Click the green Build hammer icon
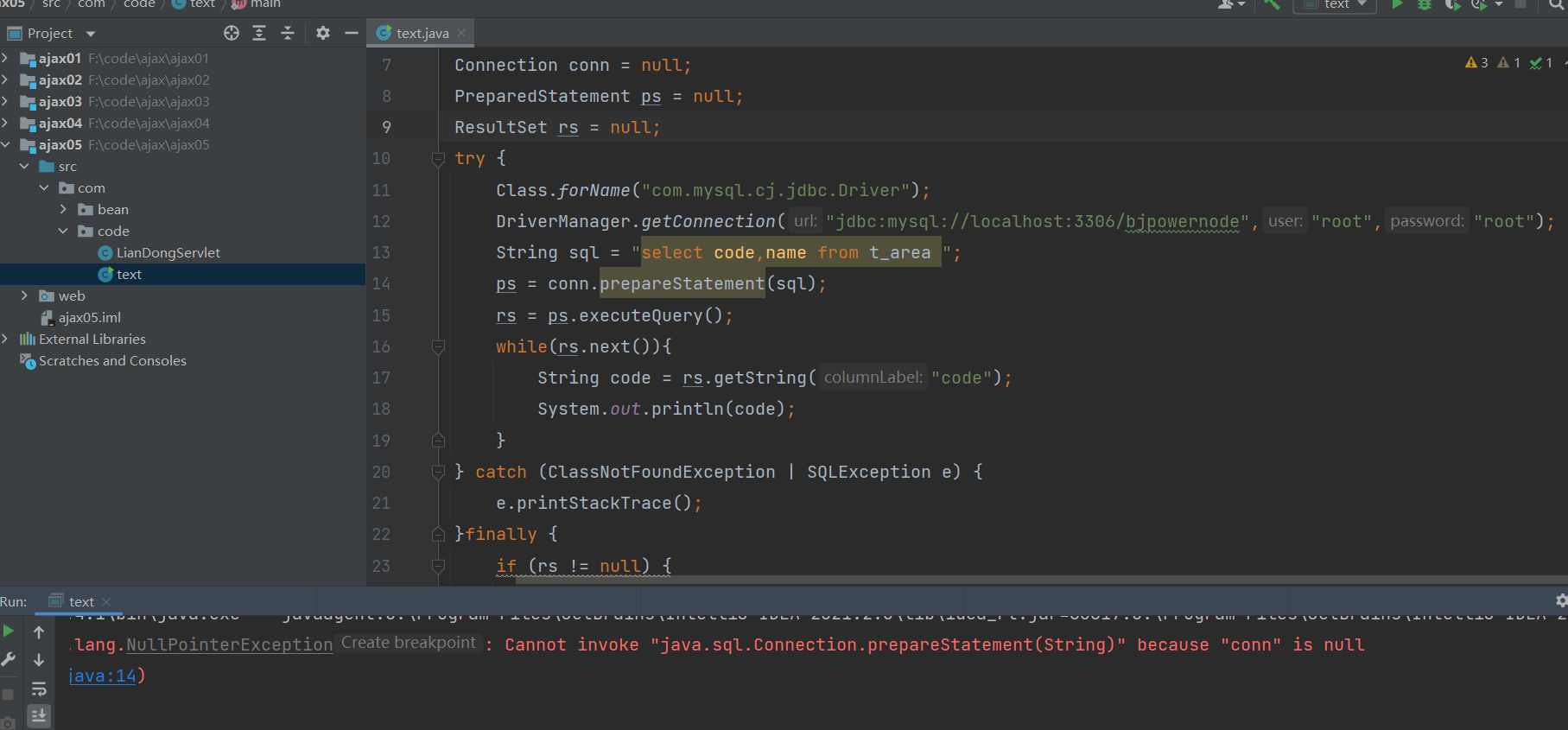 tap(1272, 4)
